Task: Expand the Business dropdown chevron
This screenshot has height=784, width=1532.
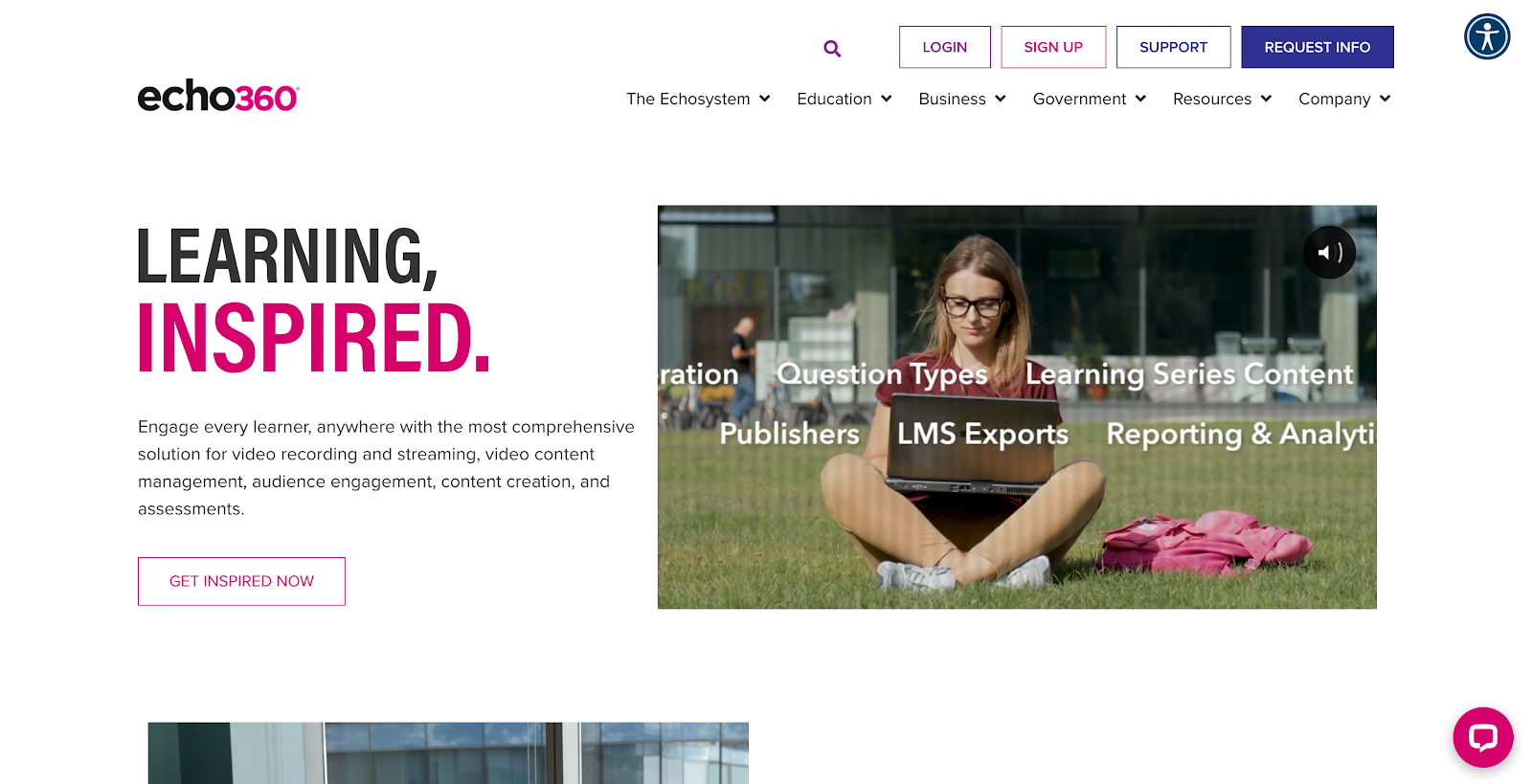Action: (1000, 99)
